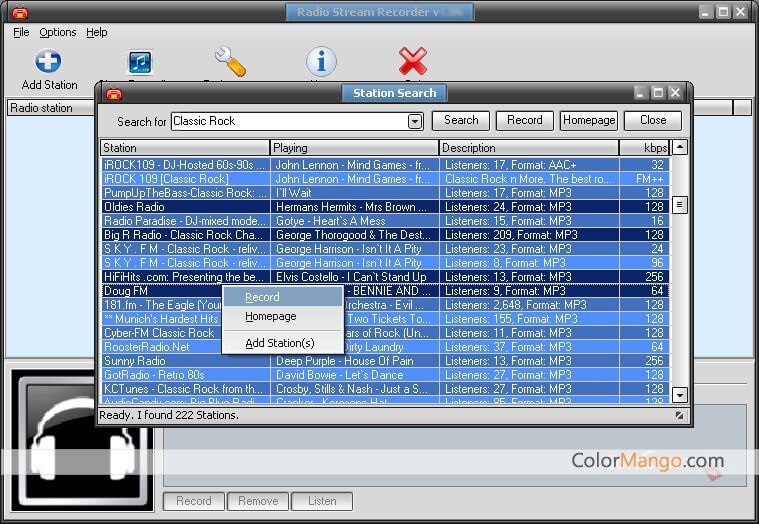Click the Homepage button in search dialog
Image resolution: width=759 pixels, height=524 pixels.
pyautogui.click(x=588, y=120)
